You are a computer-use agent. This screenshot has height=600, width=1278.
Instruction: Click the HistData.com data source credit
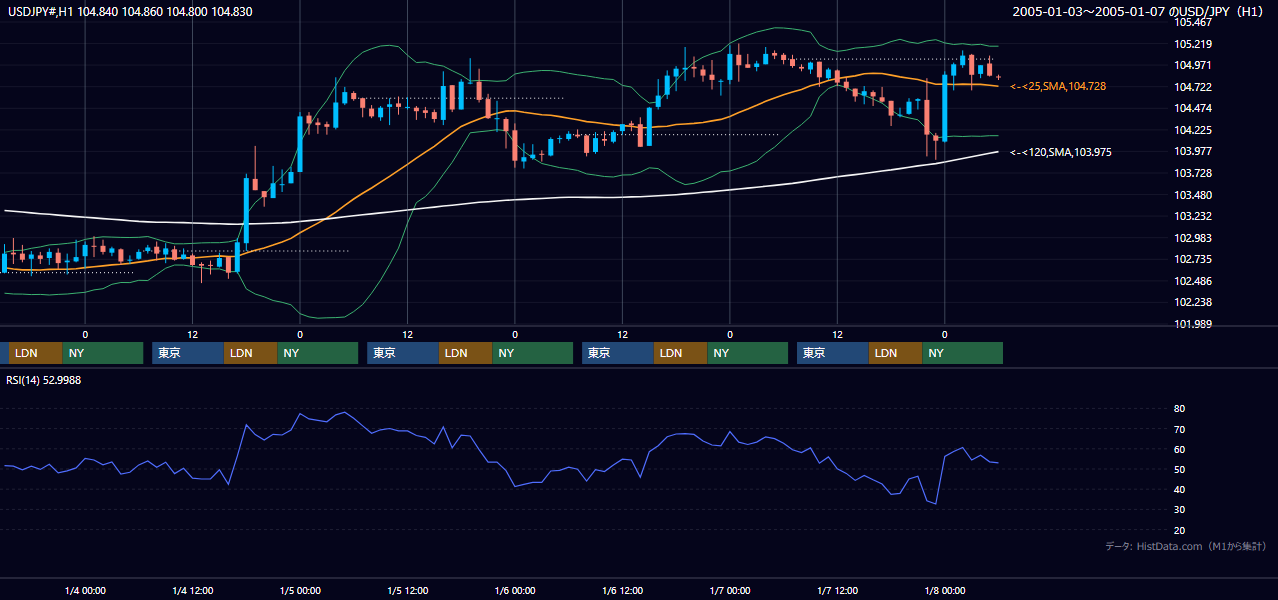click(x=1186, y=546)
